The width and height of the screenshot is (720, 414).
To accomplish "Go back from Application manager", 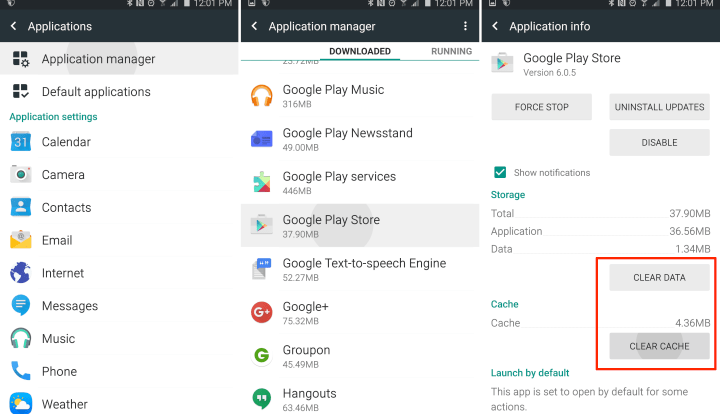I will point(254,26).
